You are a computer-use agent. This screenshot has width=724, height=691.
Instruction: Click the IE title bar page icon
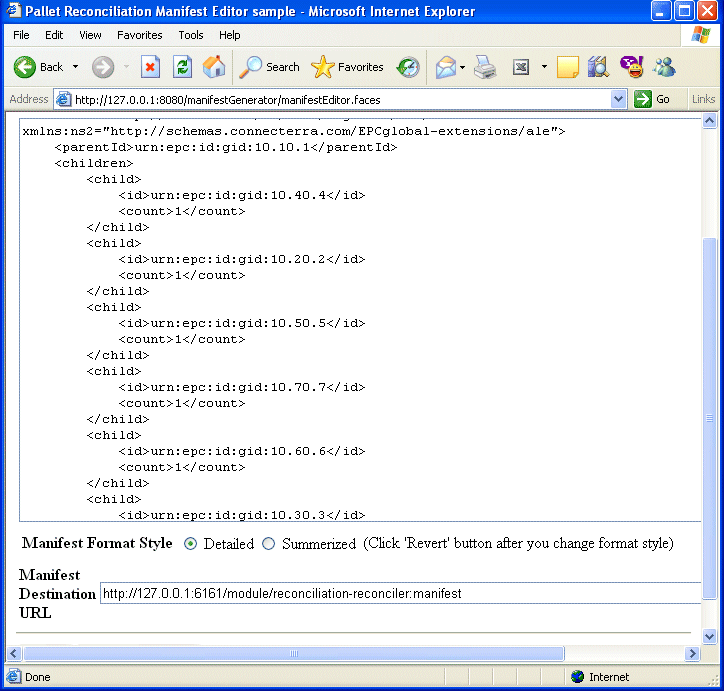[14, 10]
